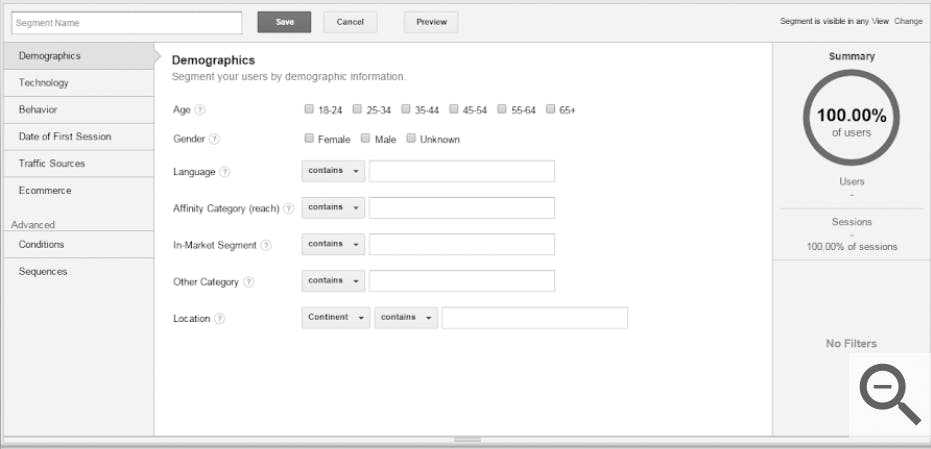Image resolution: width=931 pixels, height=449 pixels.
Task: Open help tooltip next to Language
Action: [x=224, y=172]
